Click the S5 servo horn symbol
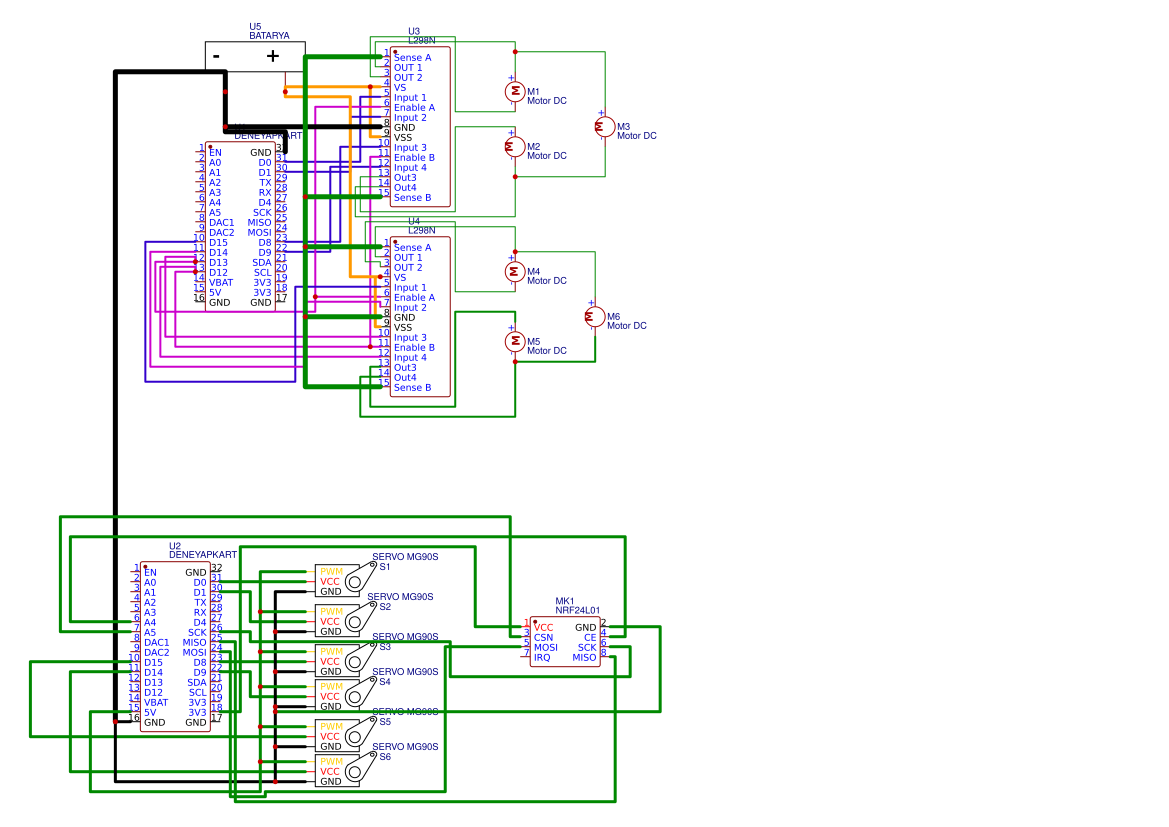The height and width of the screenshot is (827, 1169). pos(361,732)
